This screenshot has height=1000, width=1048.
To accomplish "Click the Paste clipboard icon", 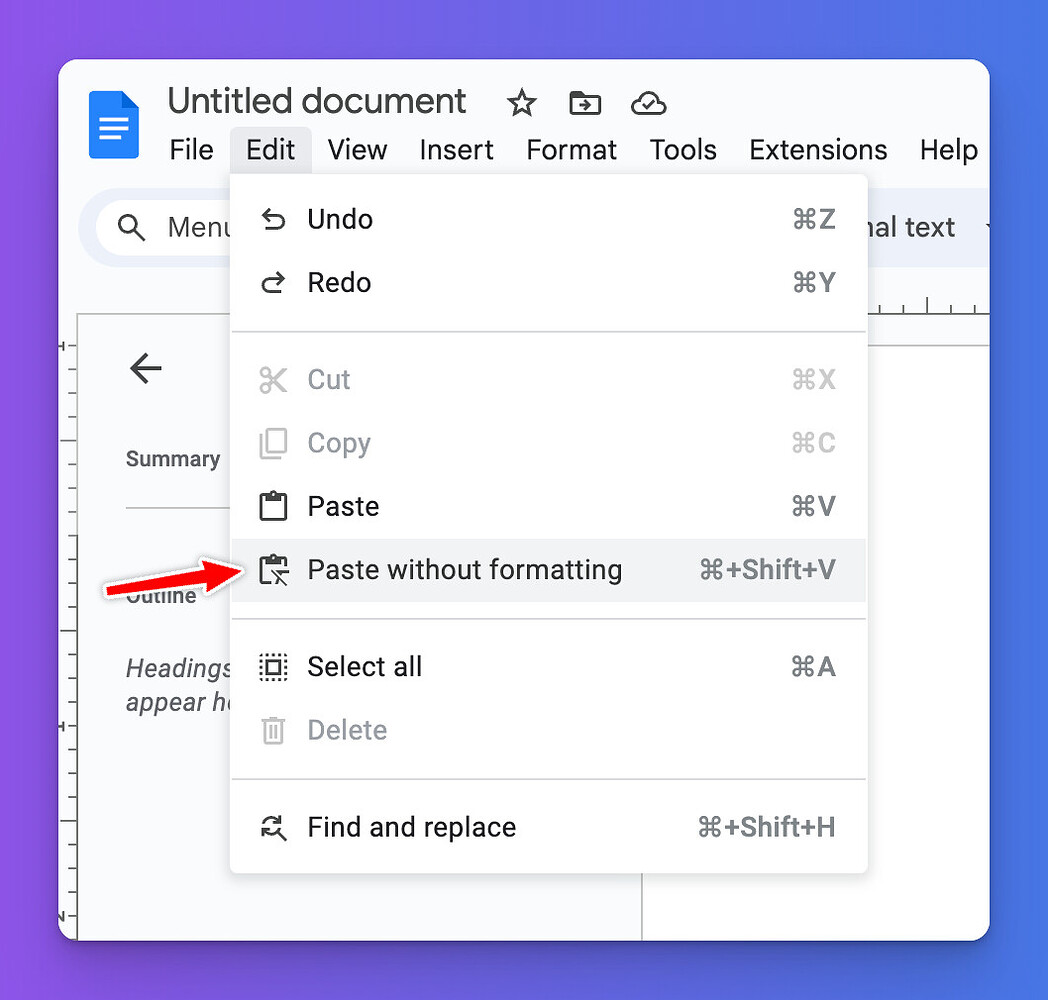I will click(273, 507).
